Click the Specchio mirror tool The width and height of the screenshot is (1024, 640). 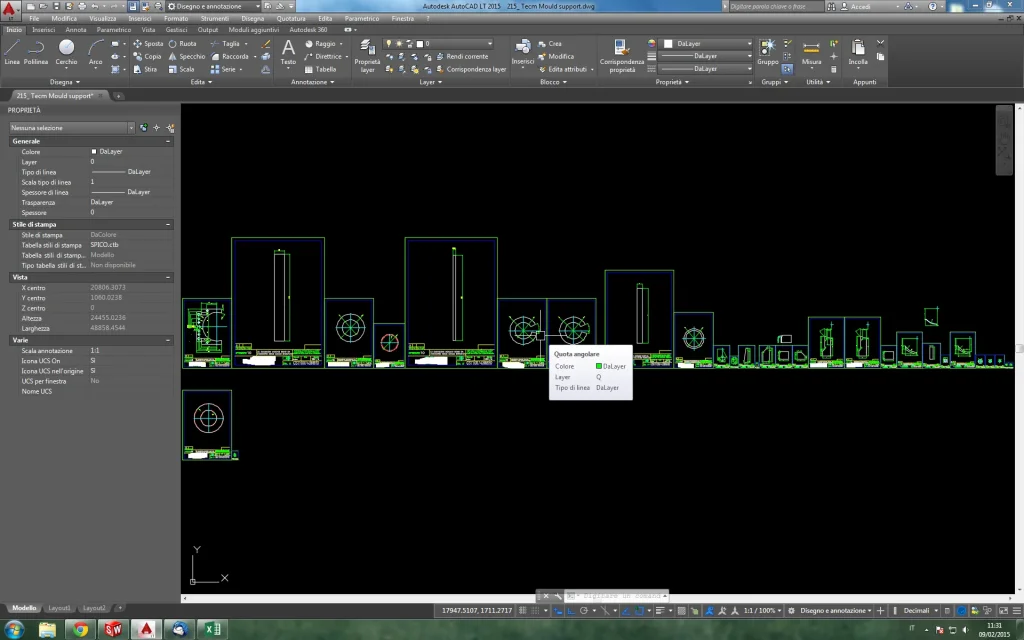point(187,56)
